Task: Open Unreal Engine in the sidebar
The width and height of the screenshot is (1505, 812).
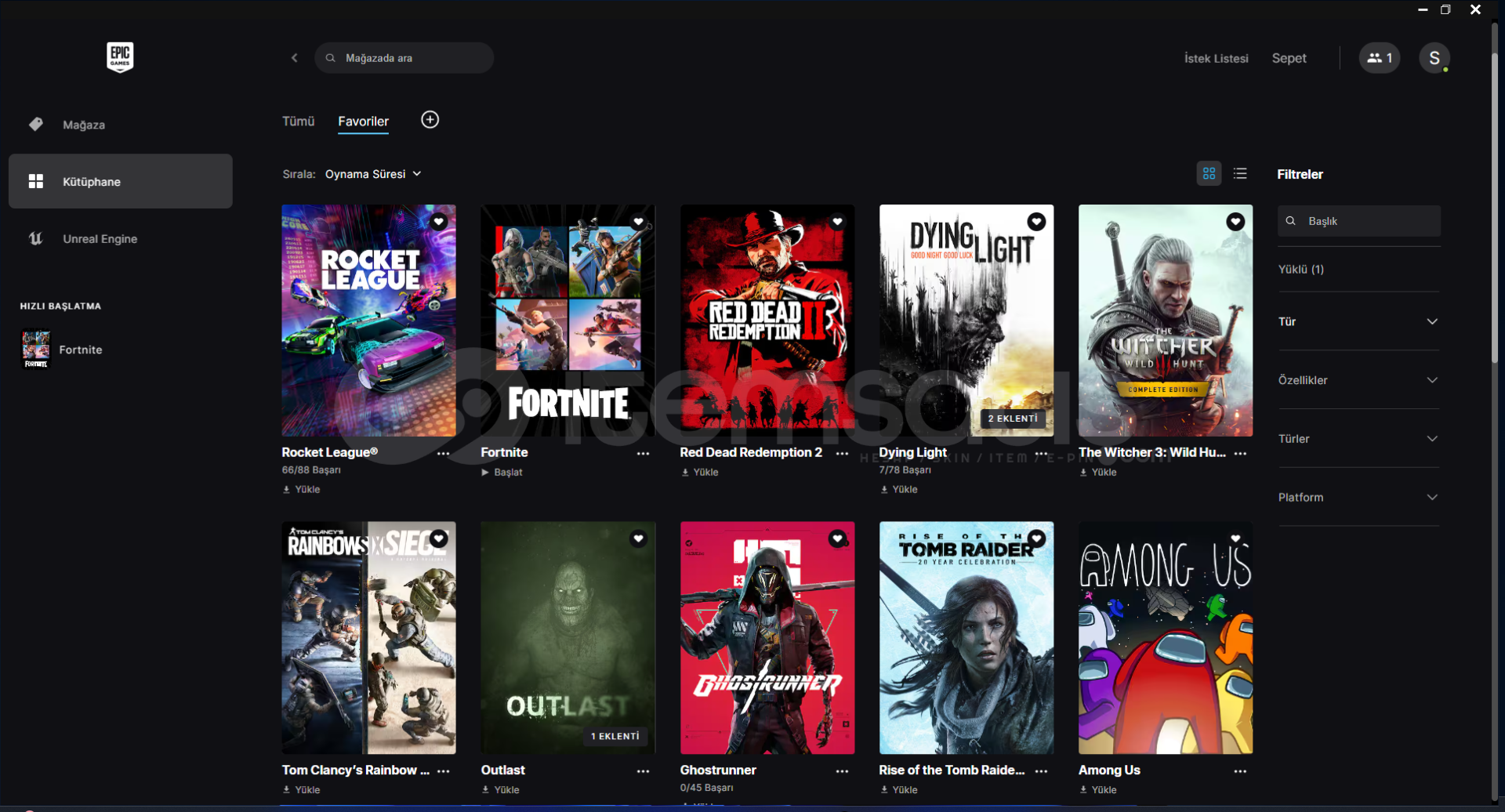Action: pos(121,239)
